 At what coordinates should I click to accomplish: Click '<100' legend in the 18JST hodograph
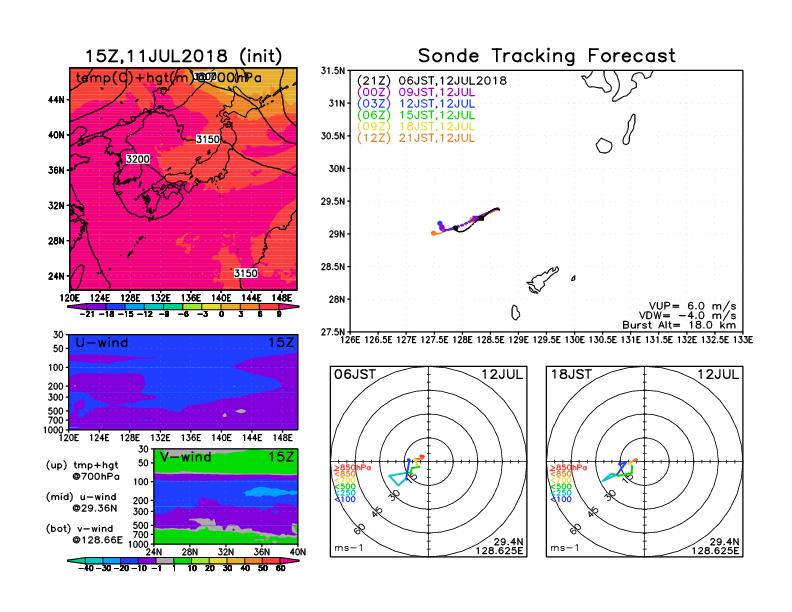(x=560, y=499)
